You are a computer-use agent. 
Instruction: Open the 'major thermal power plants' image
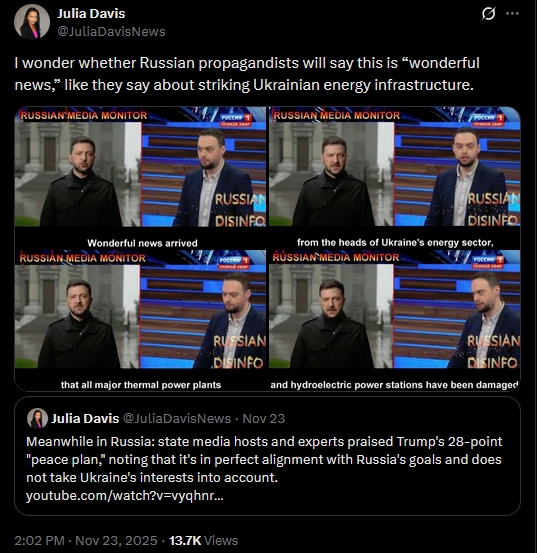pos(140,320)
